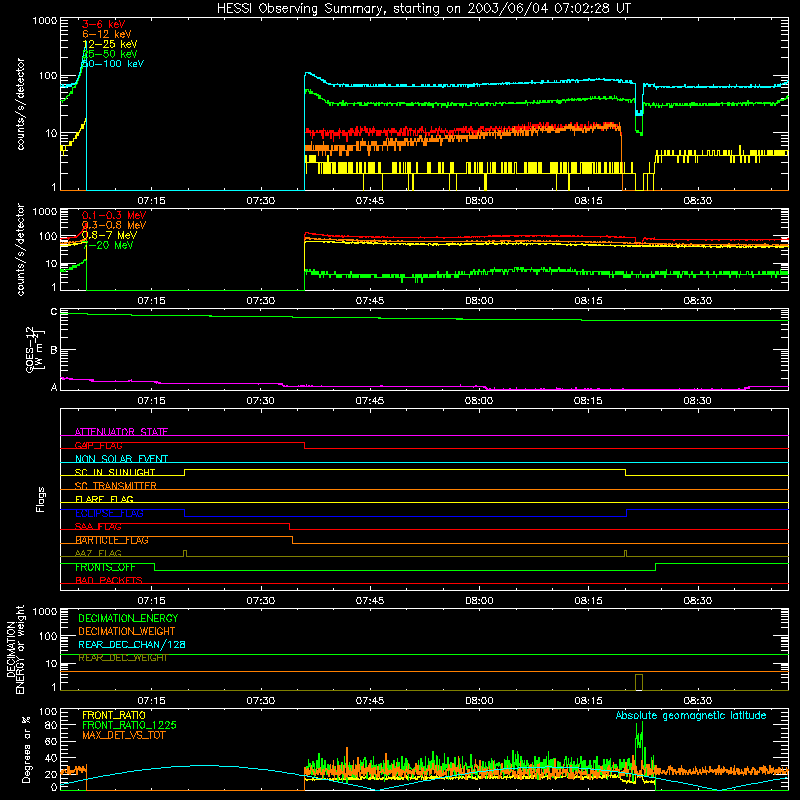Click the DECIMATION_WEIGHT legend label

point(127,631)
